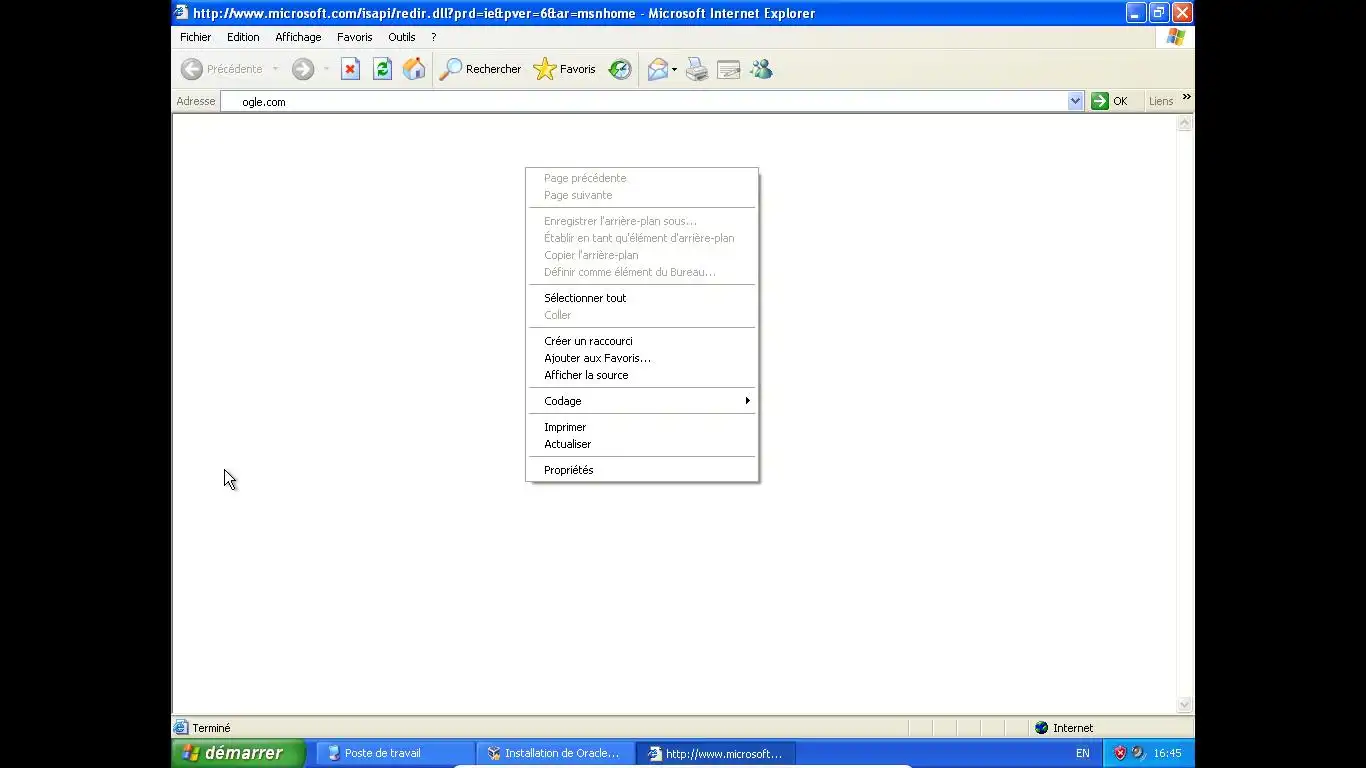The width and height of the screenshot is (1366, 768).
Task: Open the Favoris menu in menu bar
Action: (x=354, y=37)
